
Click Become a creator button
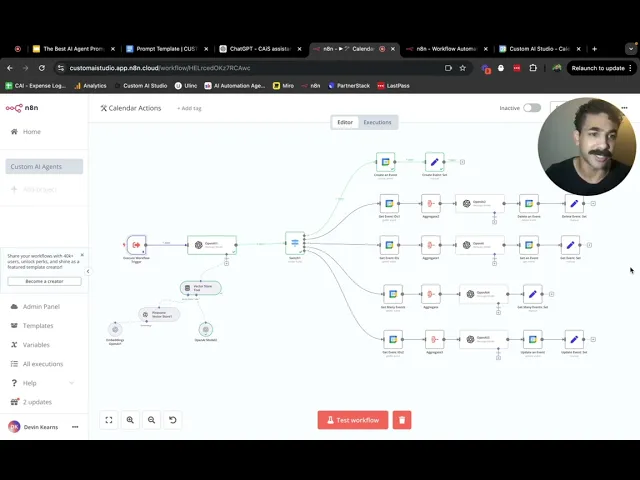(44, 281)
